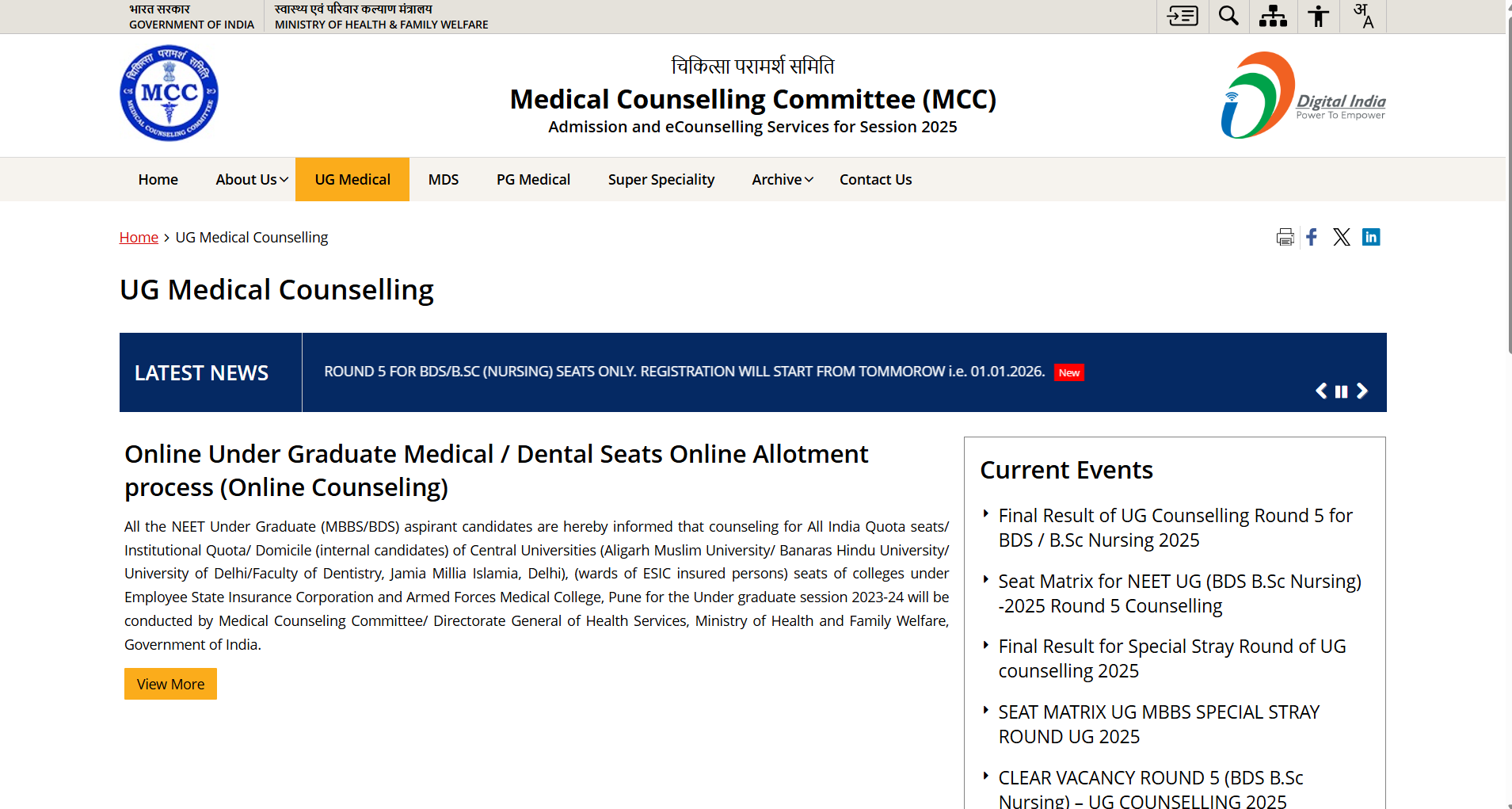Click the skip to main content icon
This screenshot has height=809, width=1512.
point(1183,16)
